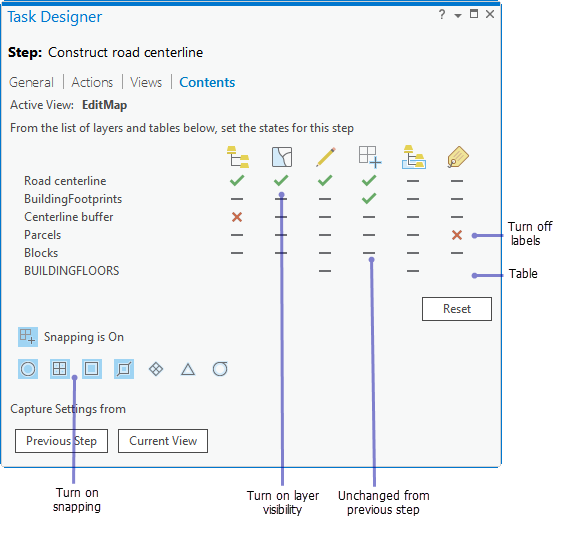
Task: Open the Views tab
Action: [x=146, y=83]
